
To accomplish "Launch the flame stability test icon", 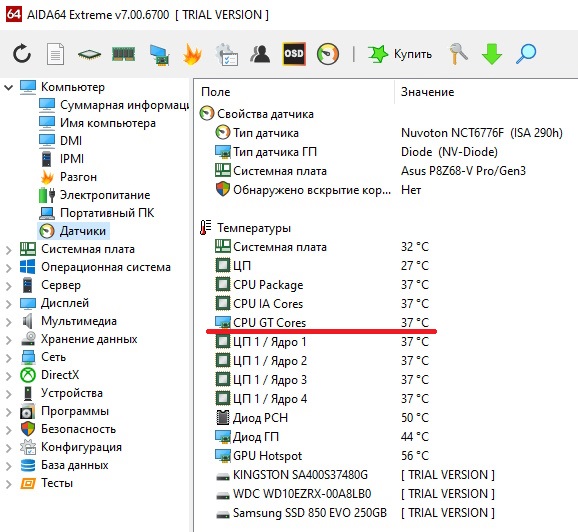I will pos(192,54).
